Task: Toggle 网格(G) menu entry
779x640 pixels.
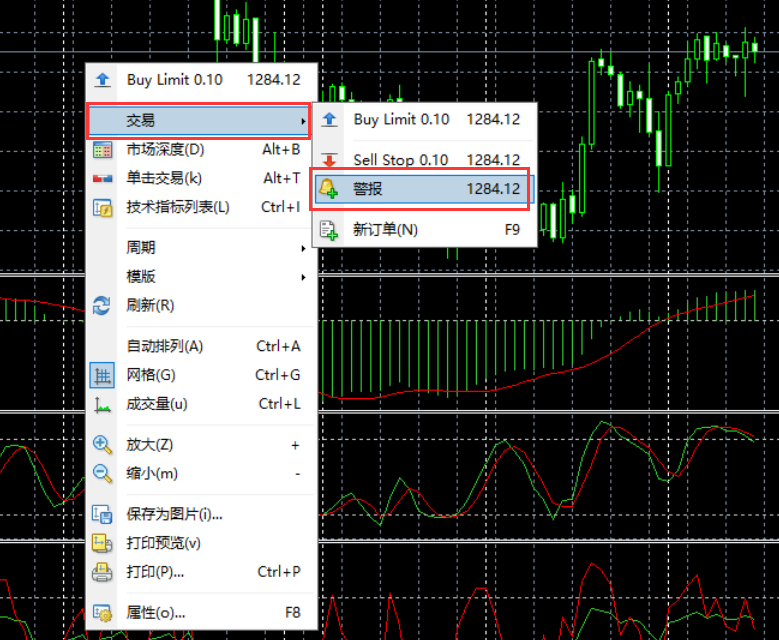Action: coord(201,375)
